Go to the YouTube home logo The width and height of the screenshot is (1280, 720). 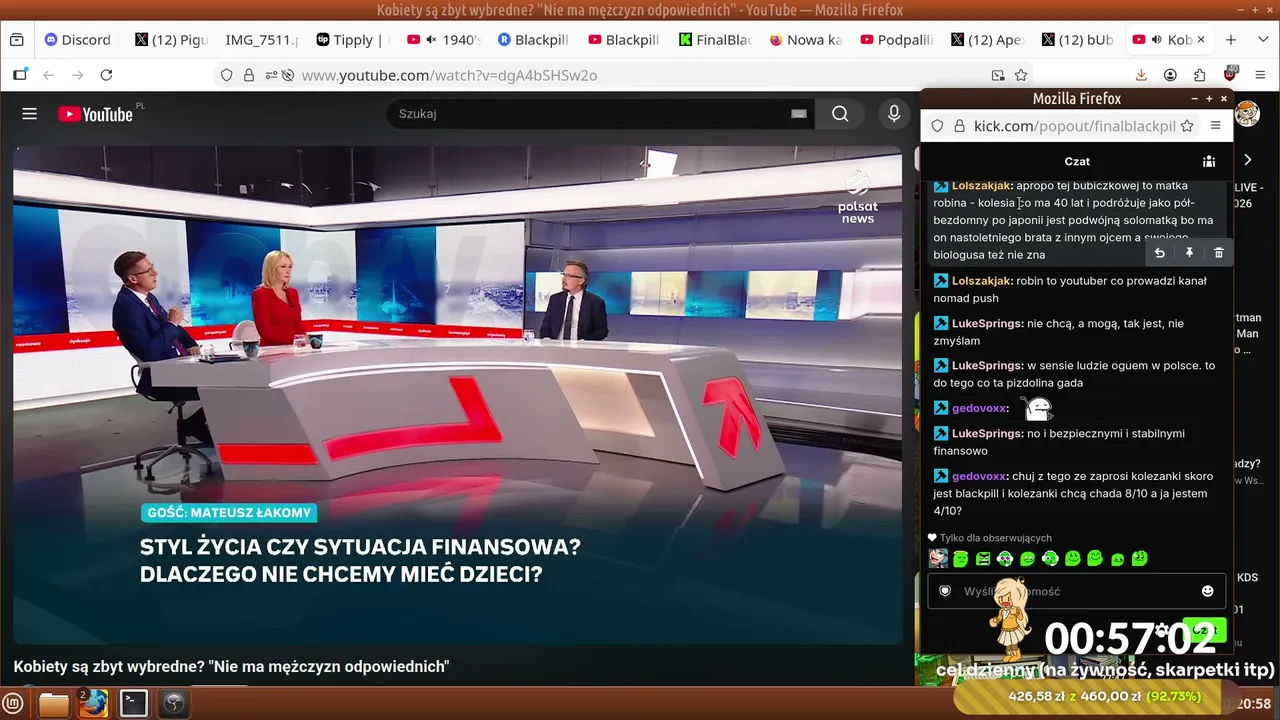pyautogui.click(x=95, y=114)
